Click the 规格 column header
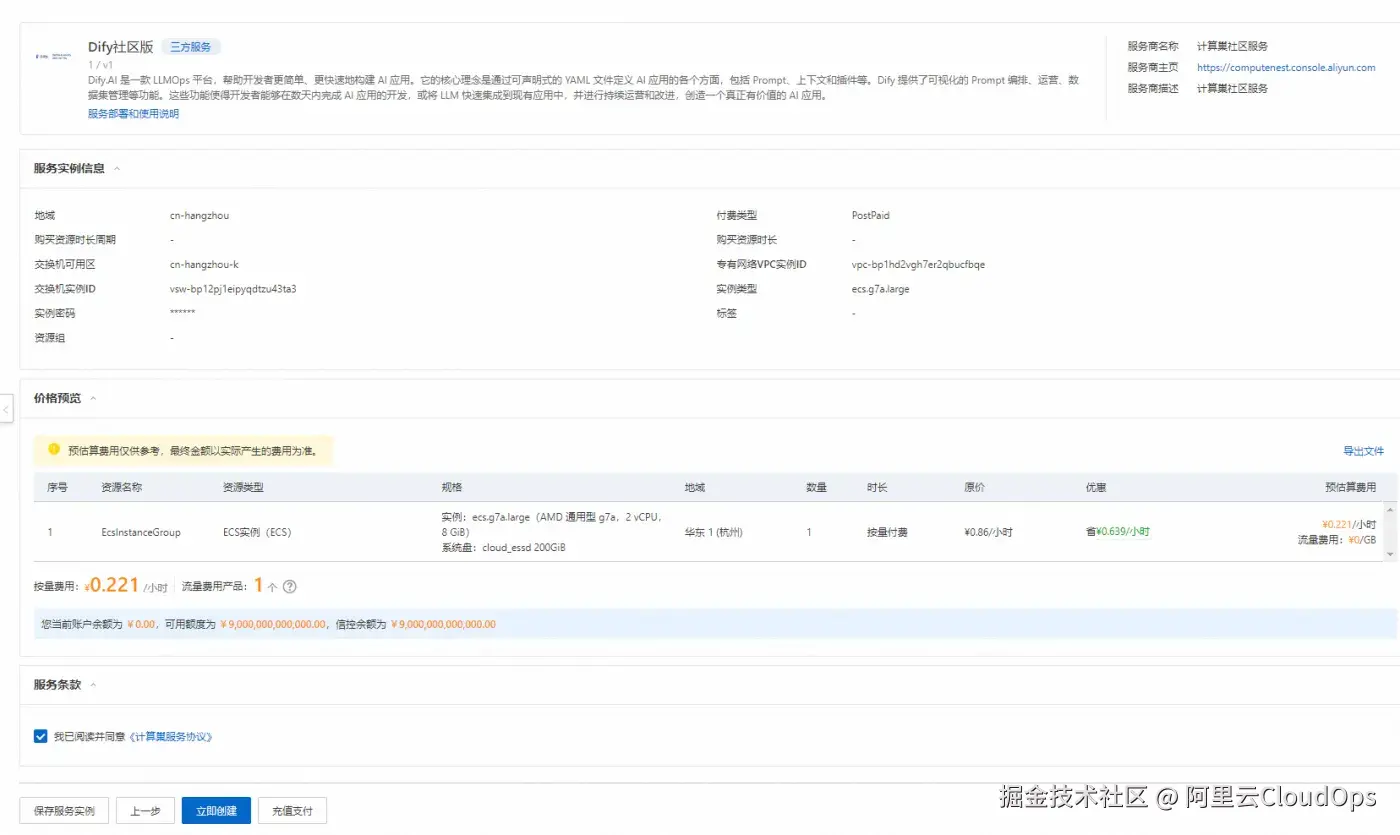This screenshot has width=1400, height=835. [453, 487]
